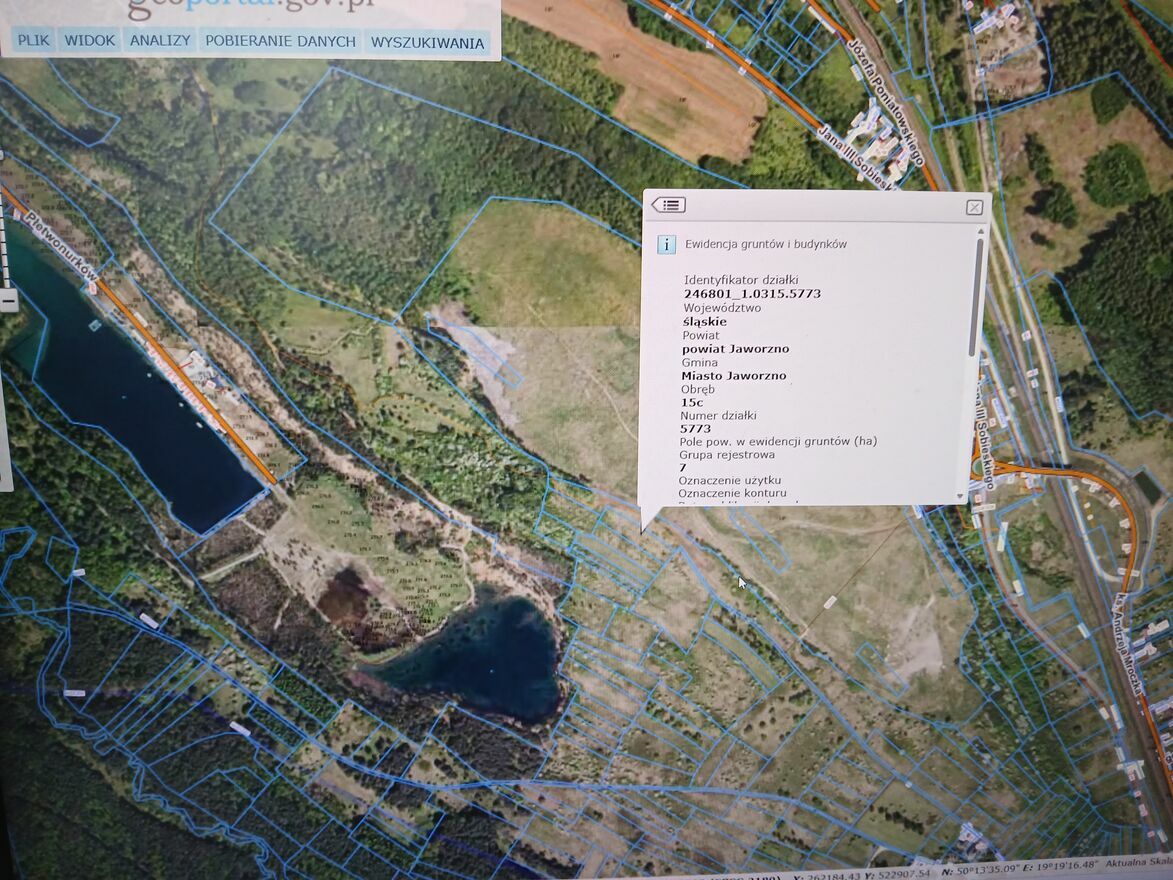This screenshot has width=1173, height=880.
Task: Click the parcel identifier 246801_1.0315.5773
Action: click(x=738, y=295)
